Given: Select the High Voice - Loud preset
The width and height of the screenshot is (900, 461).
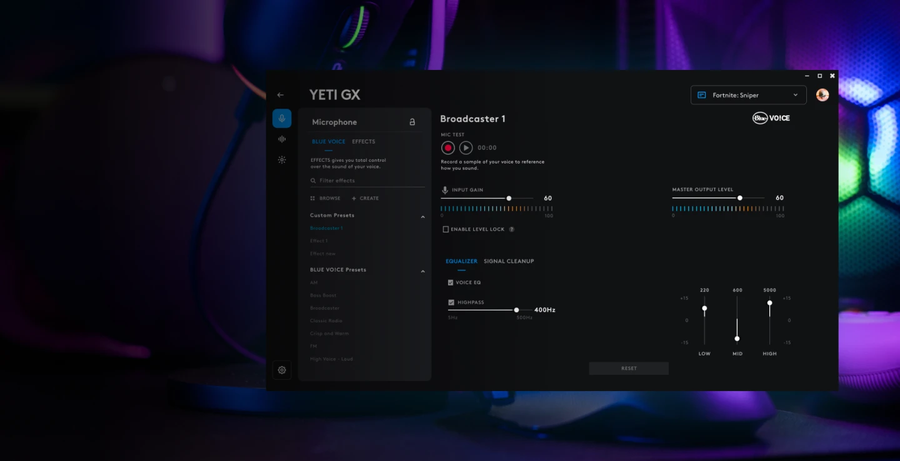Looking at the screenshot, I should 332,359.
